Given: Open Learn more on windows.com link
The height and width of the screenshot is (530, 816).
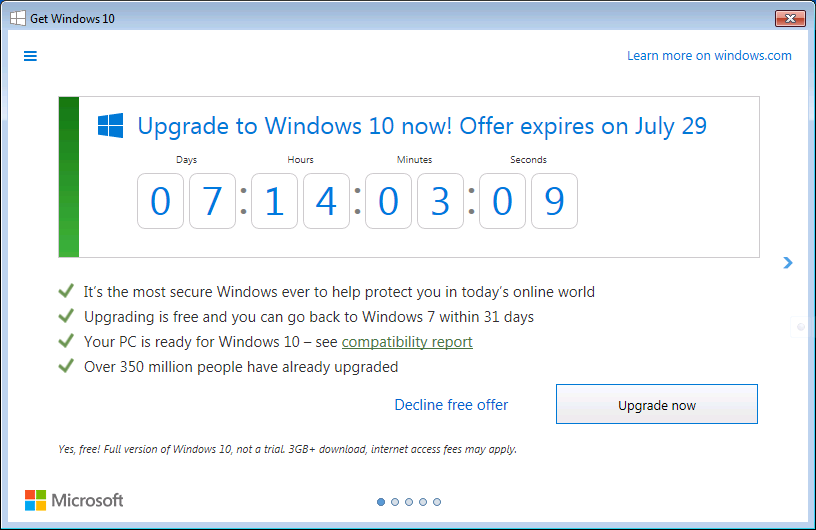Looking at the screenshot, I should pos(709,56).
